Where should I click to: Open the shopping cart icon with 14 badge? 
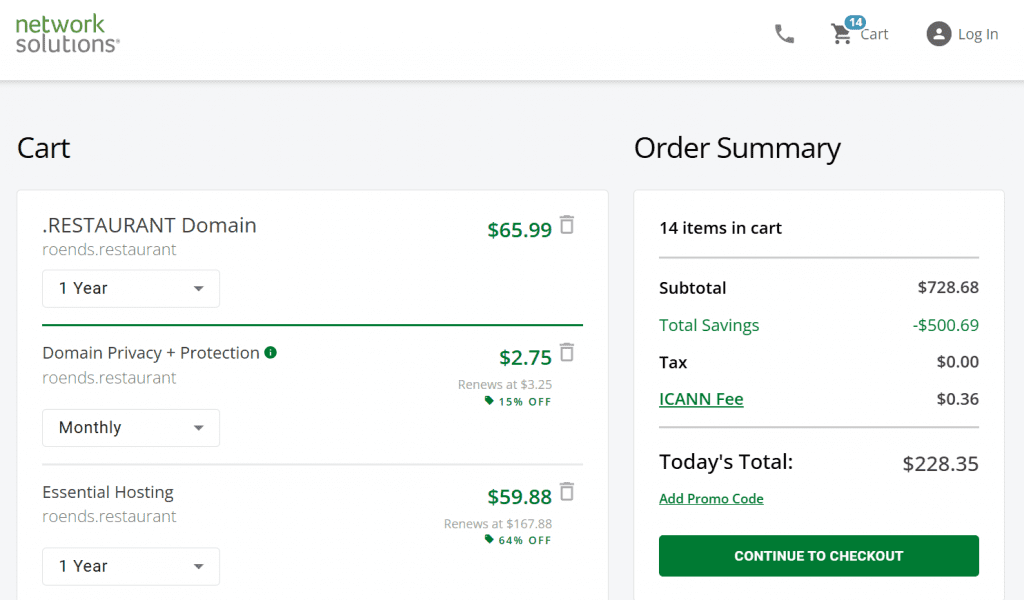[841, 34]
